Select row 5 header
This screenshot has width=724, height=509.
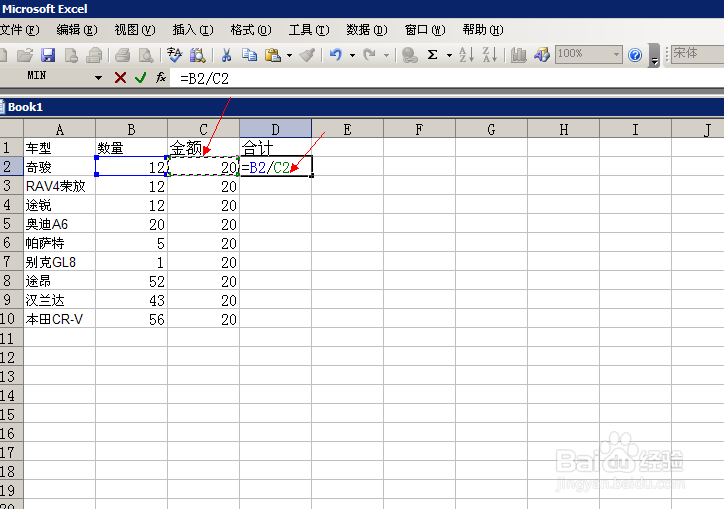coord(11,224)
